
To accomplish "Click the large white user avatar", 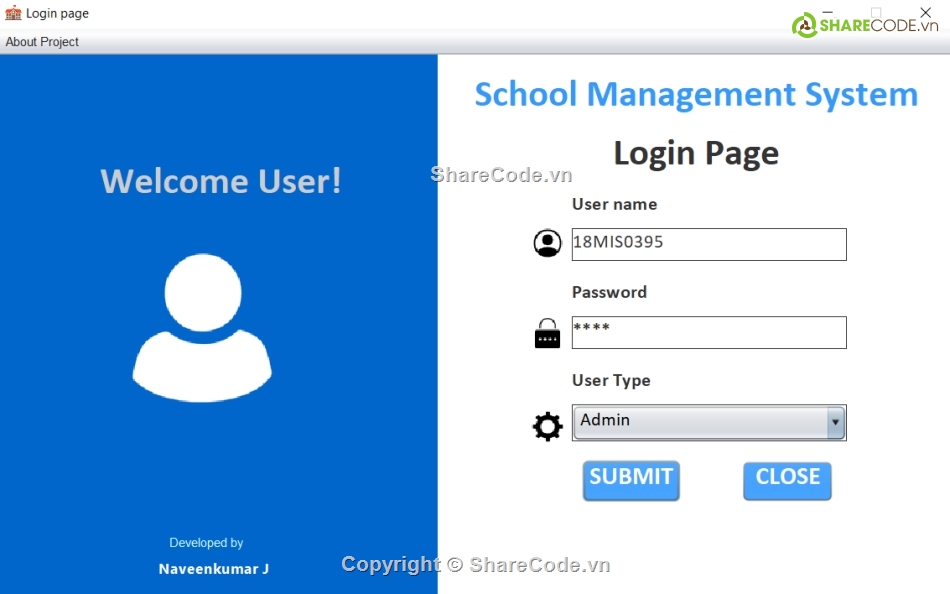I will (202, 327).
